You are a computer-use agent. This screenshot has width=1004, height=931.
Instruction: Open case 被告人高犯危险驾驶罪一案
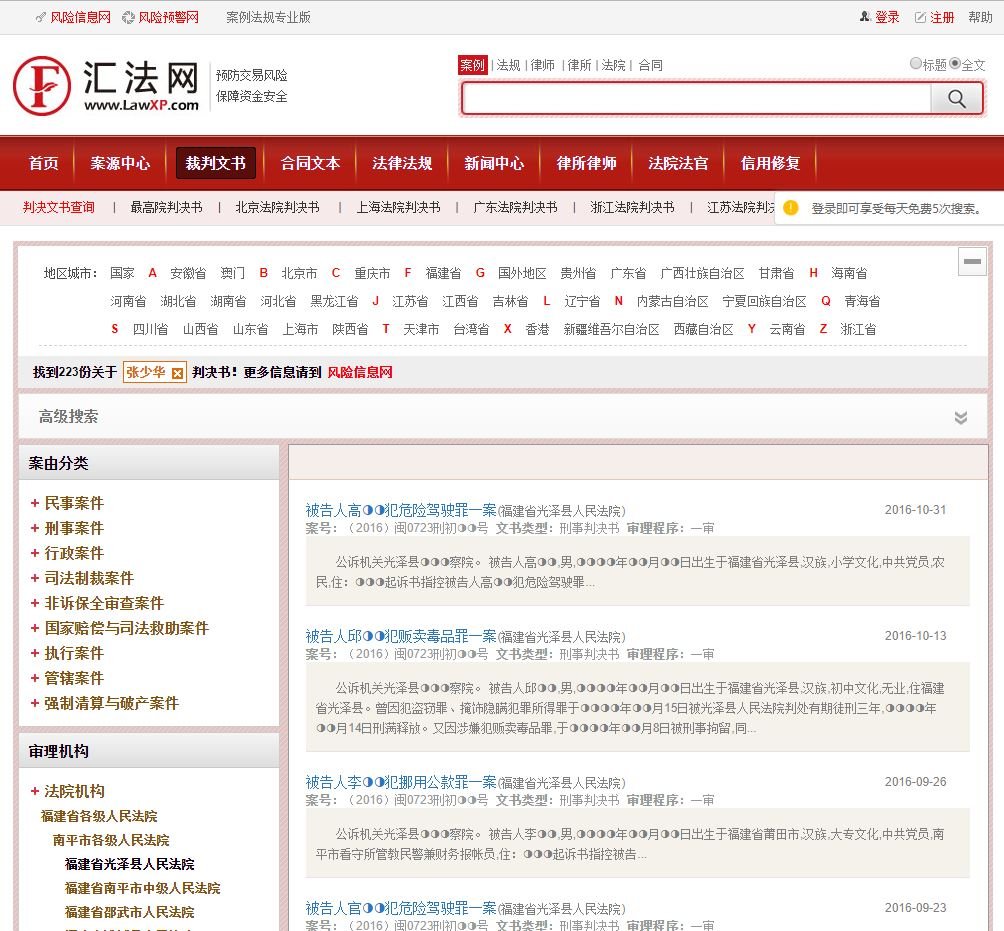tap(401, 510)
